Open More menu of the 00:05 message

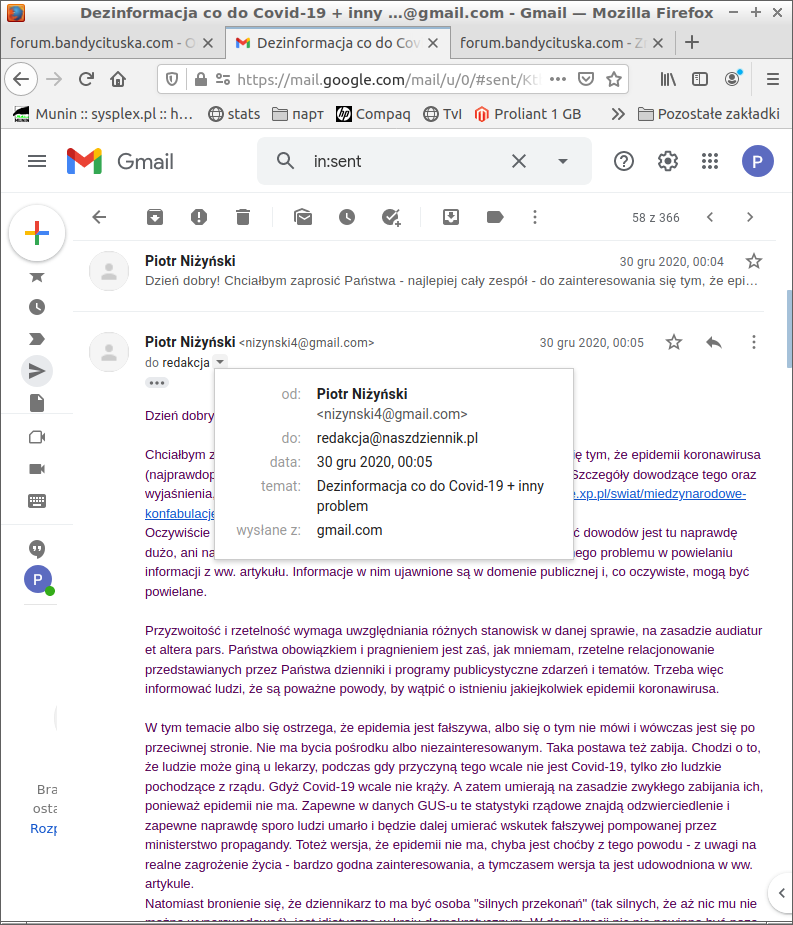point(753,342)
